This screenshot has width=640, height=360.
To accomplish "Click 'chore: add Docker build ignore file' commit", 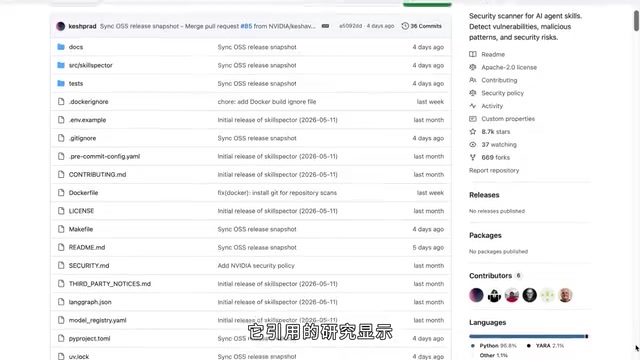I will point(267,102).
